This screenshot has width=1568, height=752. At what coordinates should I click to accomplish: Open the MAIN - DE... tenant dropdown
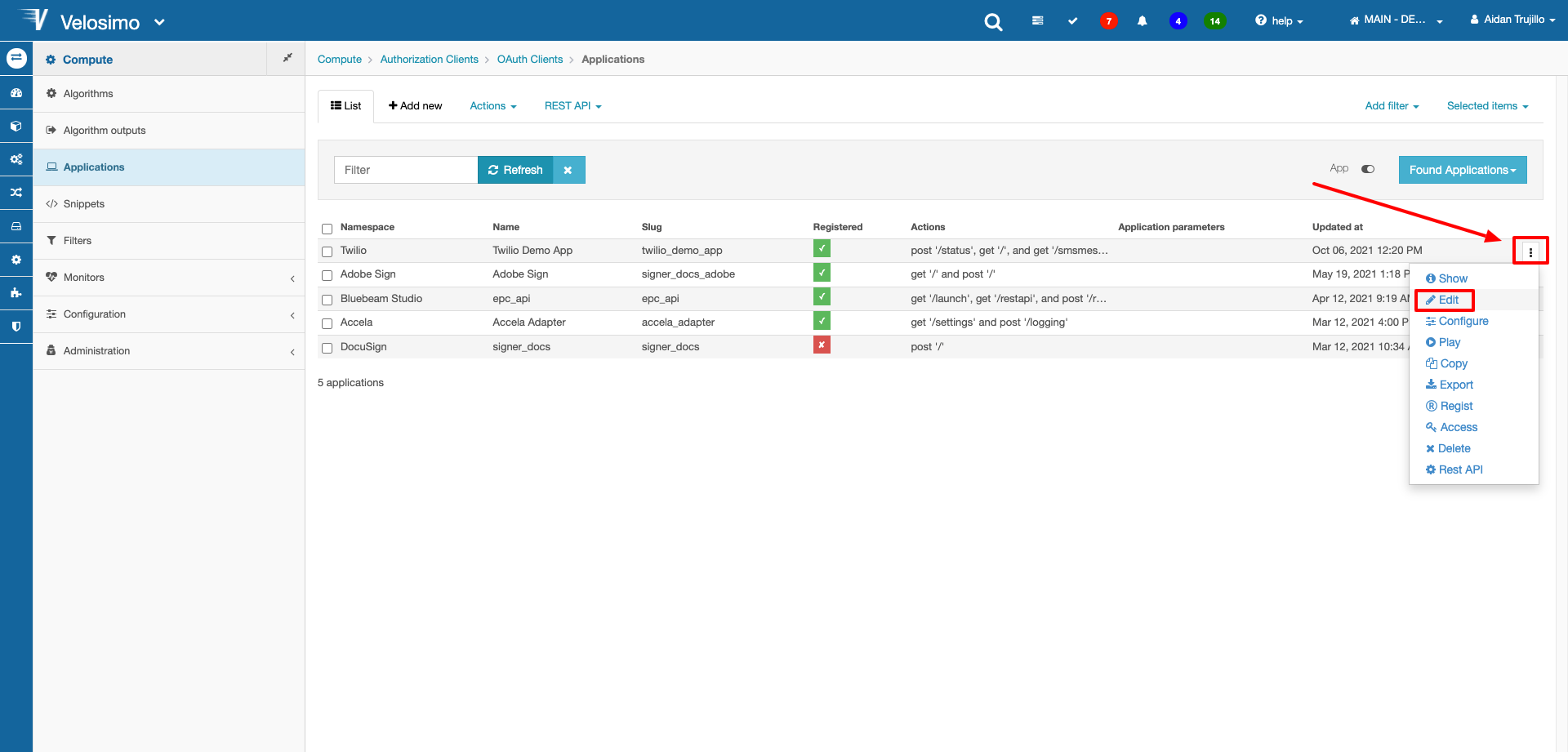click(x=1396, y=20)
